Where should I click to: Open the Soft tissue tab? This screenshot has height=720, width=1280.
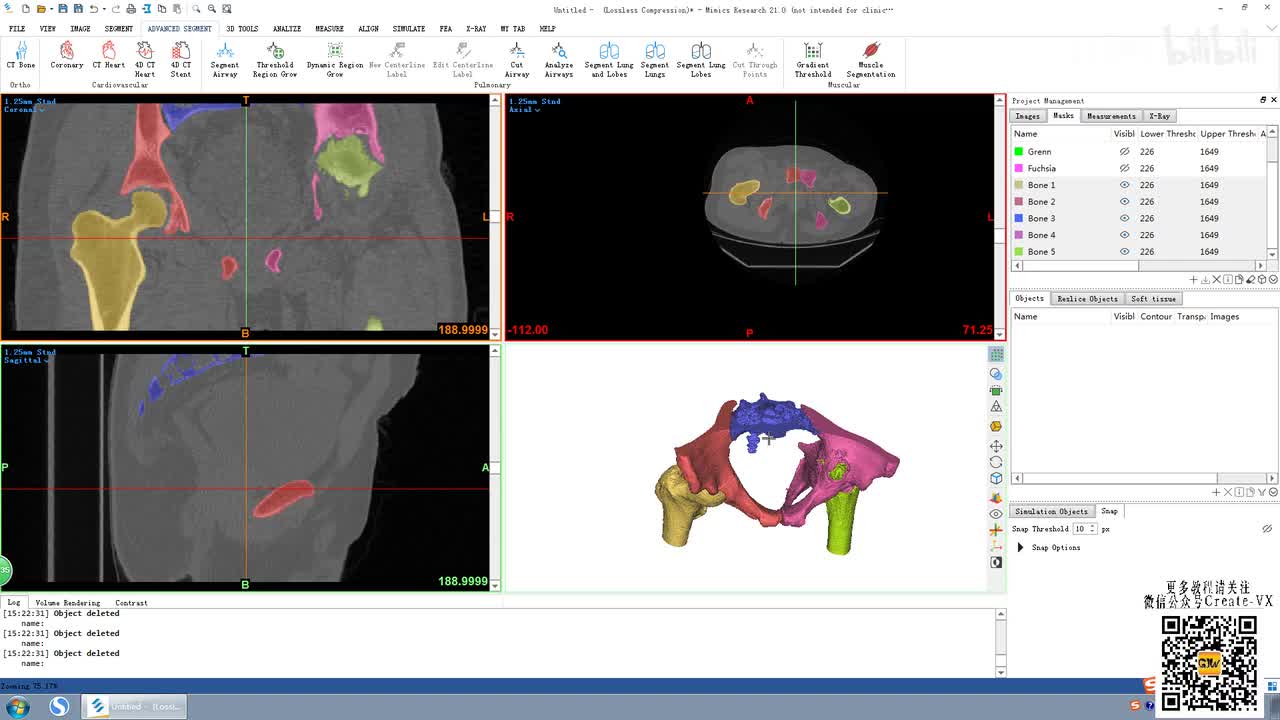(1153, 299)
